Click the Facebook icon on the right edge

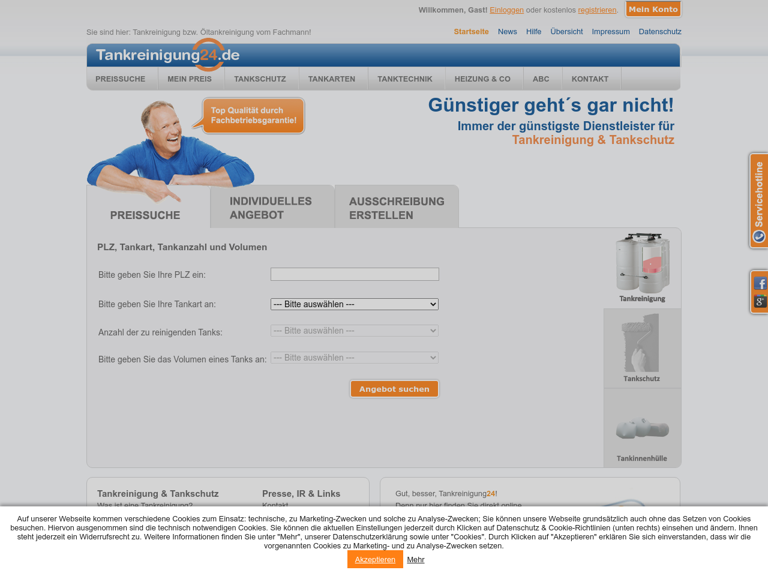pos(760,284)
